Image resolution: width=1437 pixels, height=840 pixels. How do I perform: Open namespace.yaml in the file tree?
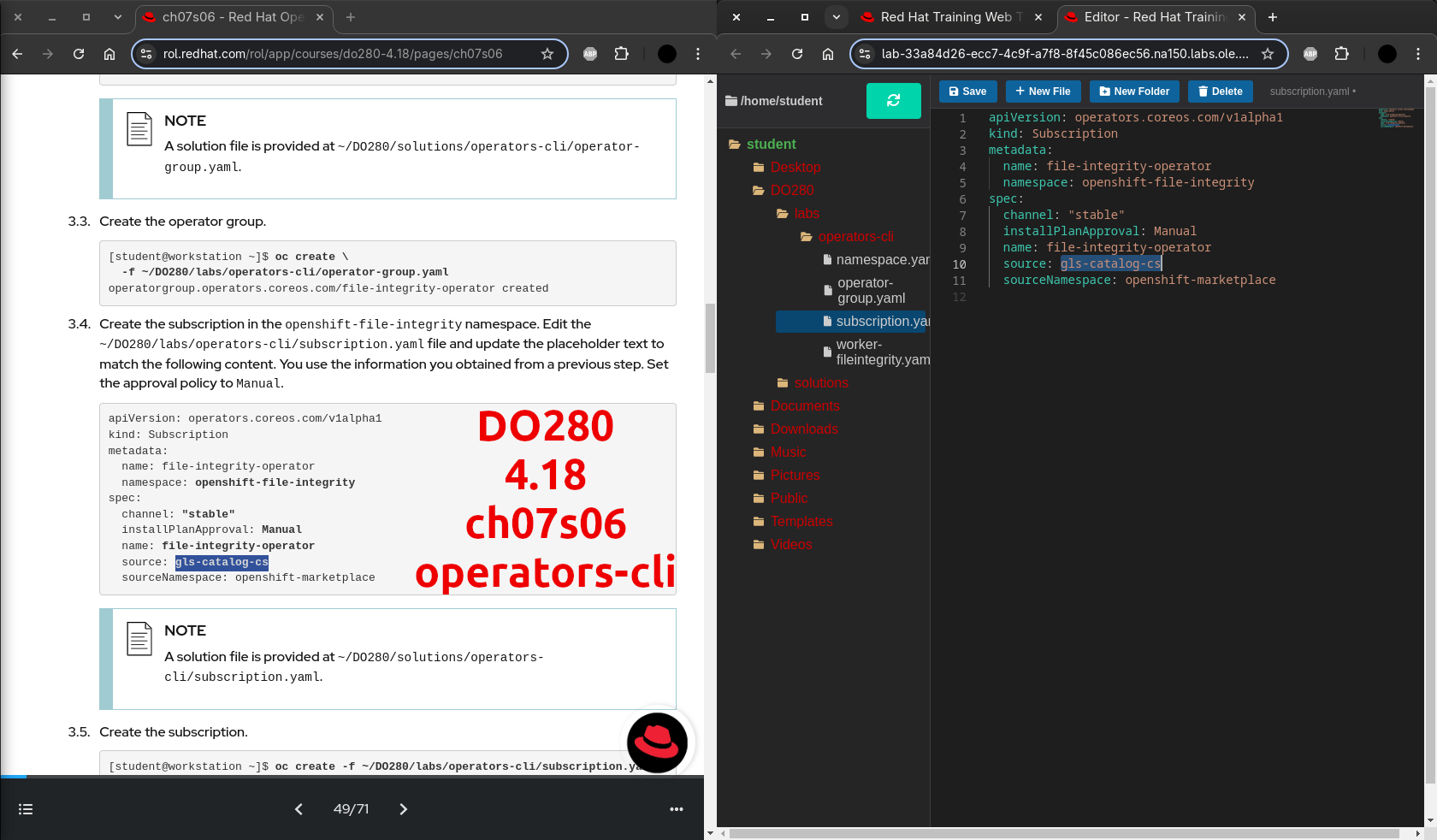coord(876,260)
